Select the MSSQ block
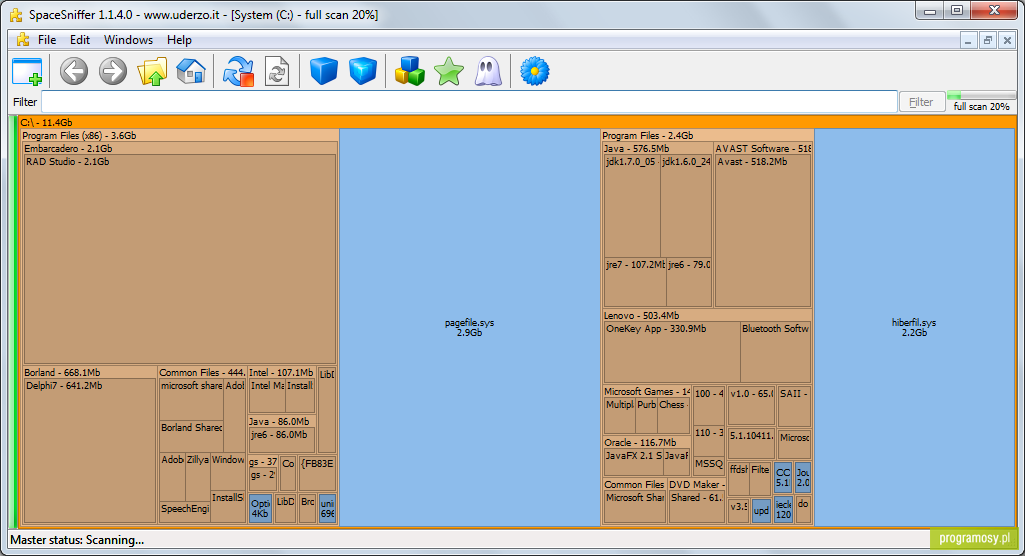This screenshot has width=1025, height=556. 709,466
